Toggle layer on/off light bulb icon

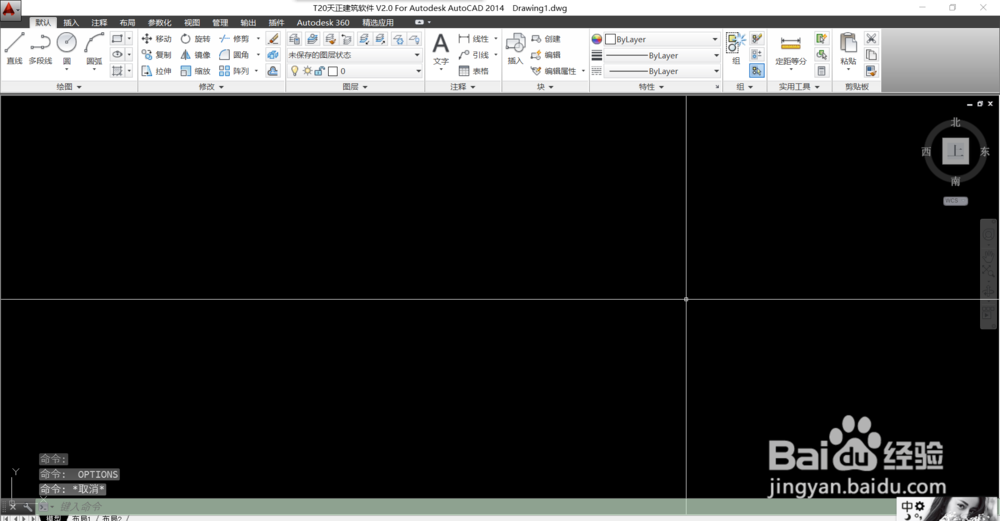point(295,71)
